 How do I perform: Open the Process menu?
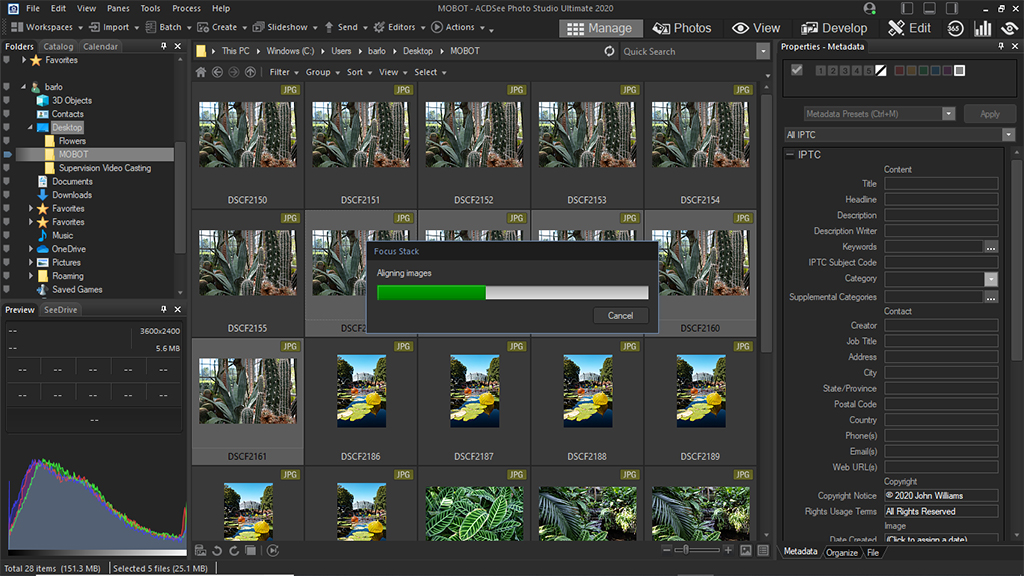[x=186, y=8]
